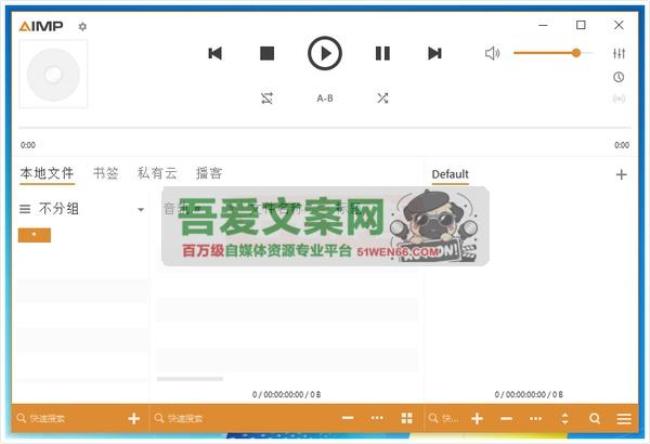Click the middle quick search field
The image size is (650, 444).
pos(243,418)
